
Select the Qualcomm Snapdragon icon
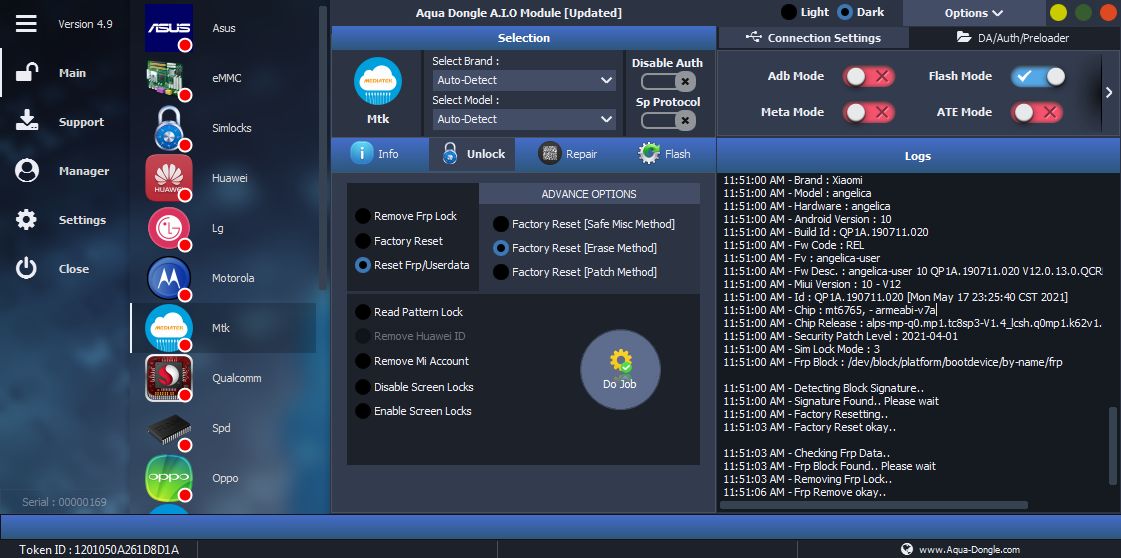click(x=169, y=378)
